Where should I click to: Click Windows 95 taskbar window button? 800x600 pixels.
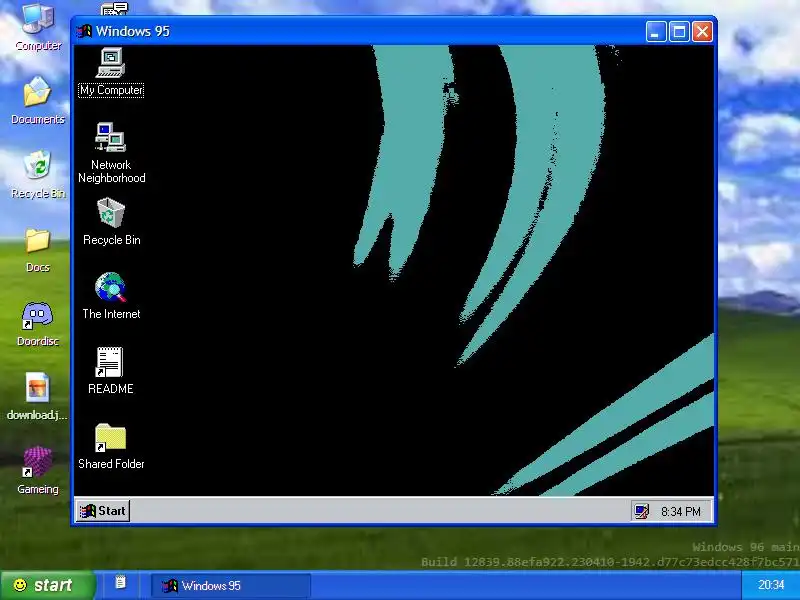pos(231,586)
